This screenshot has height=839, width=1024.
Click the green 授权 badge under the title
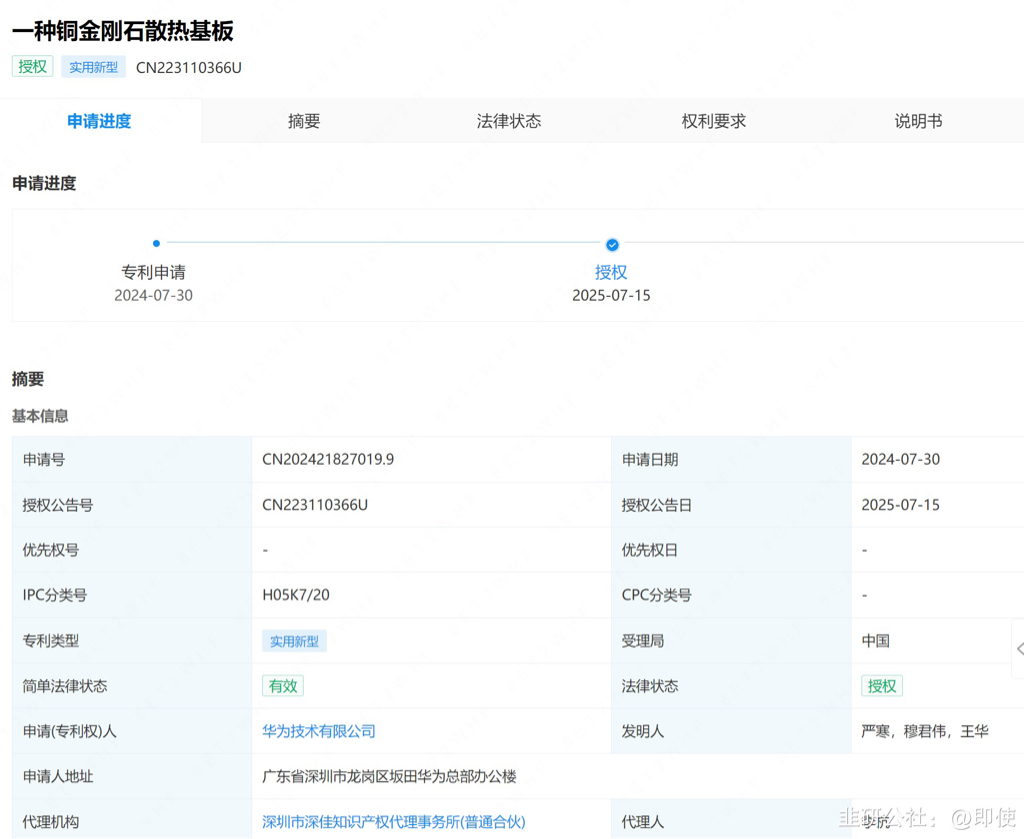[32, 67]
